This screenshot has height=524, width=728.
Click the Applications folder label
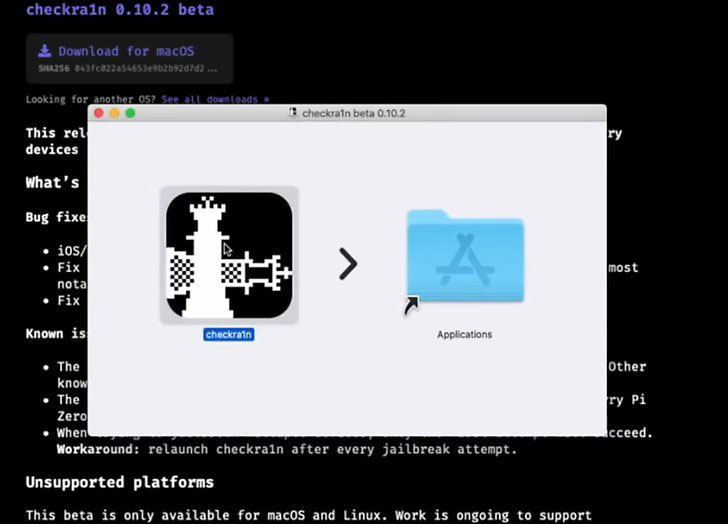464,334
